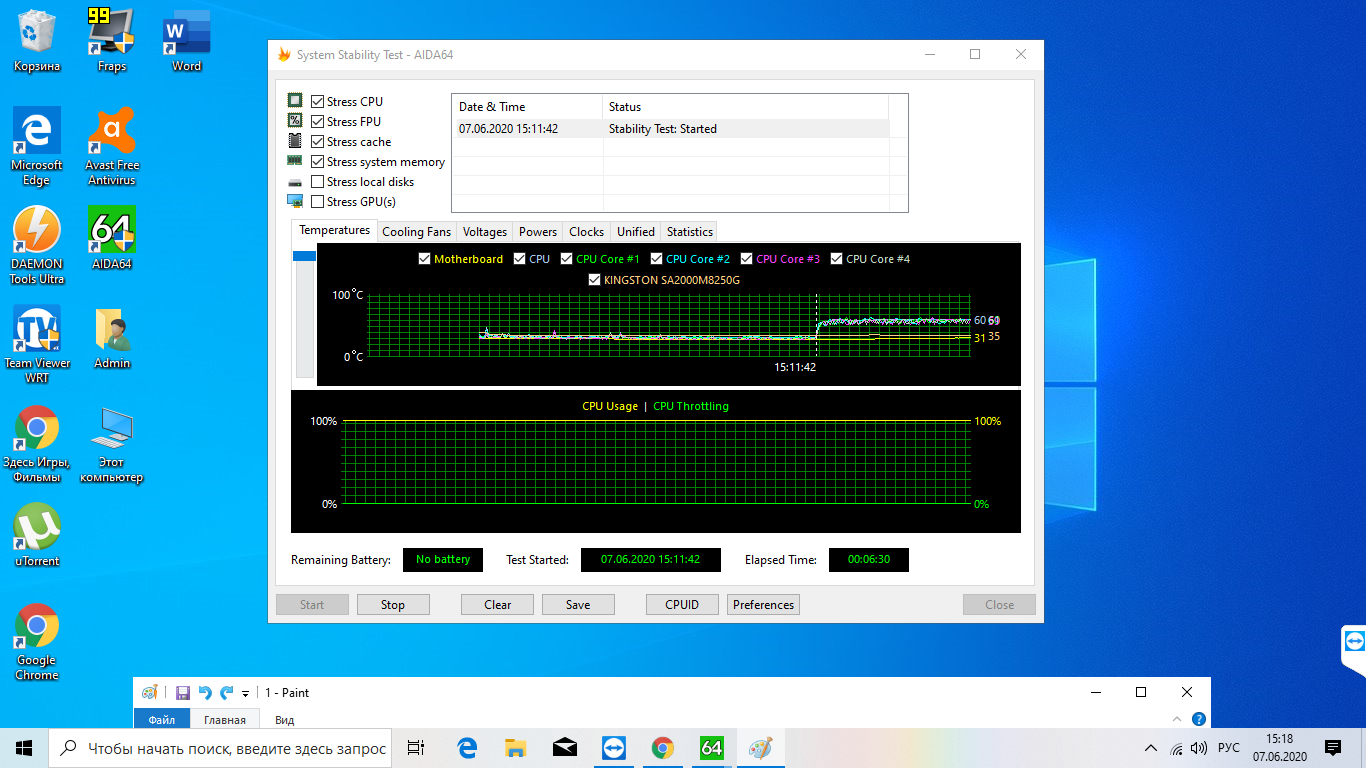1366x768 pixels.
Task: Switch to TeamViewer on the taskbar
Action: pyautogui.click(x=613, y=748)
